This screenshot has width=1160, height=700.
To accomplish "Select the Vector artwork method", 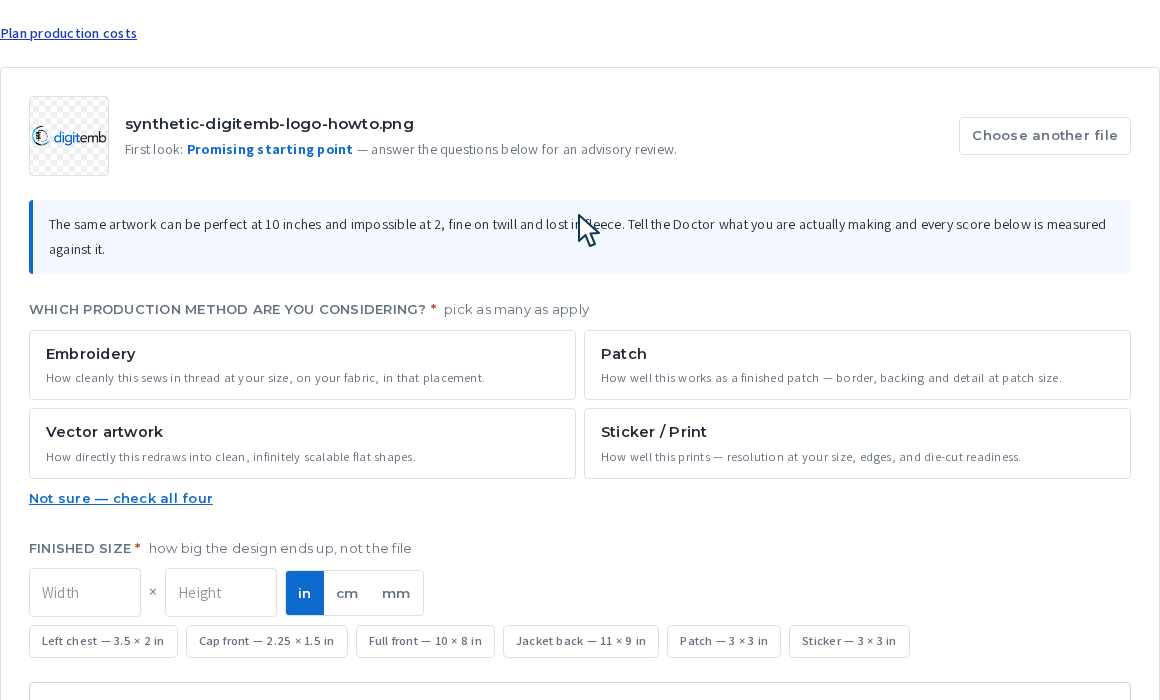I will pyautogui.click(x=302, y=443).
